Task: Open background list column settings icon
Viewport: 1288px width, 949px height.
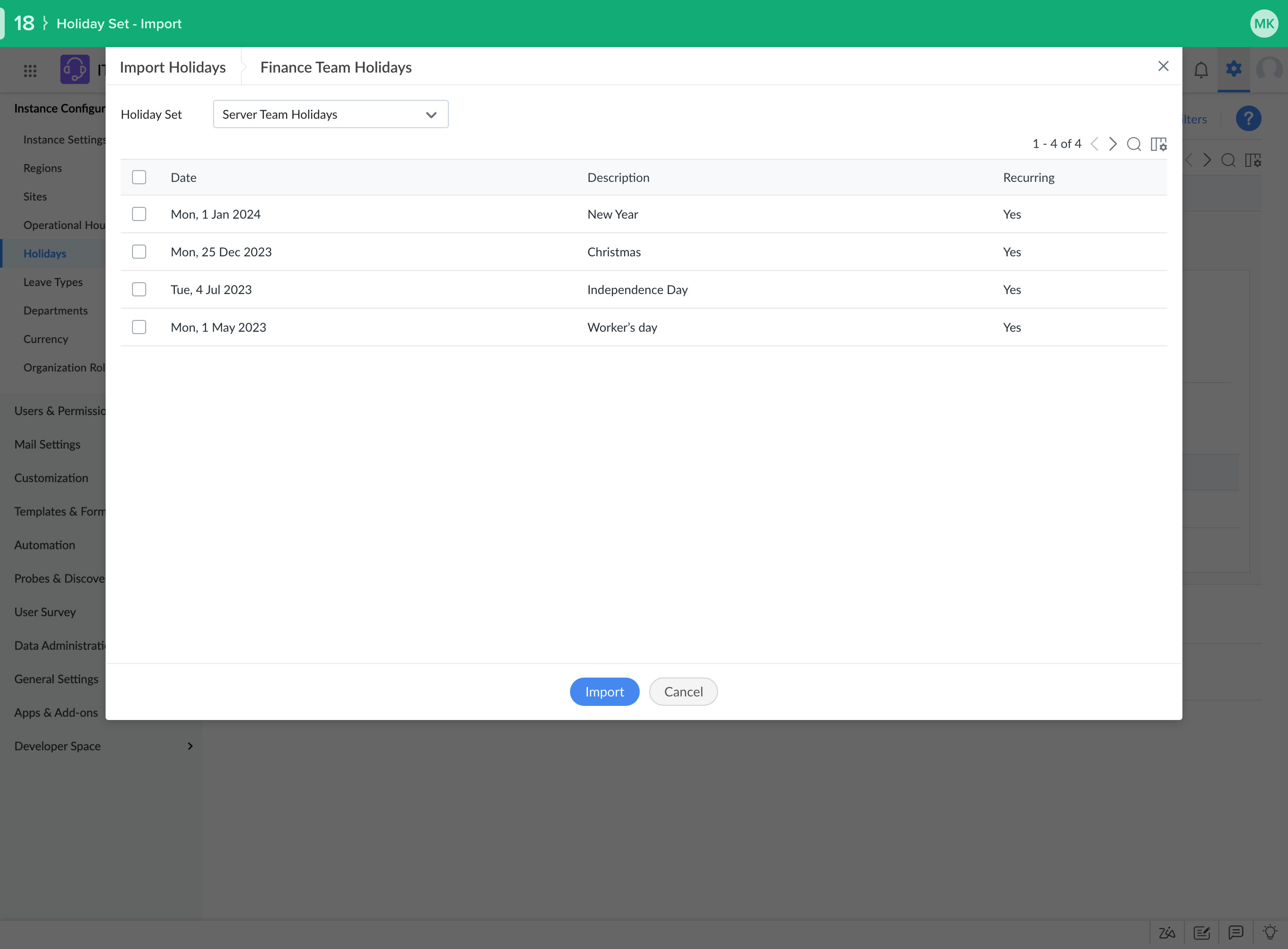Action: point(1253,160)
